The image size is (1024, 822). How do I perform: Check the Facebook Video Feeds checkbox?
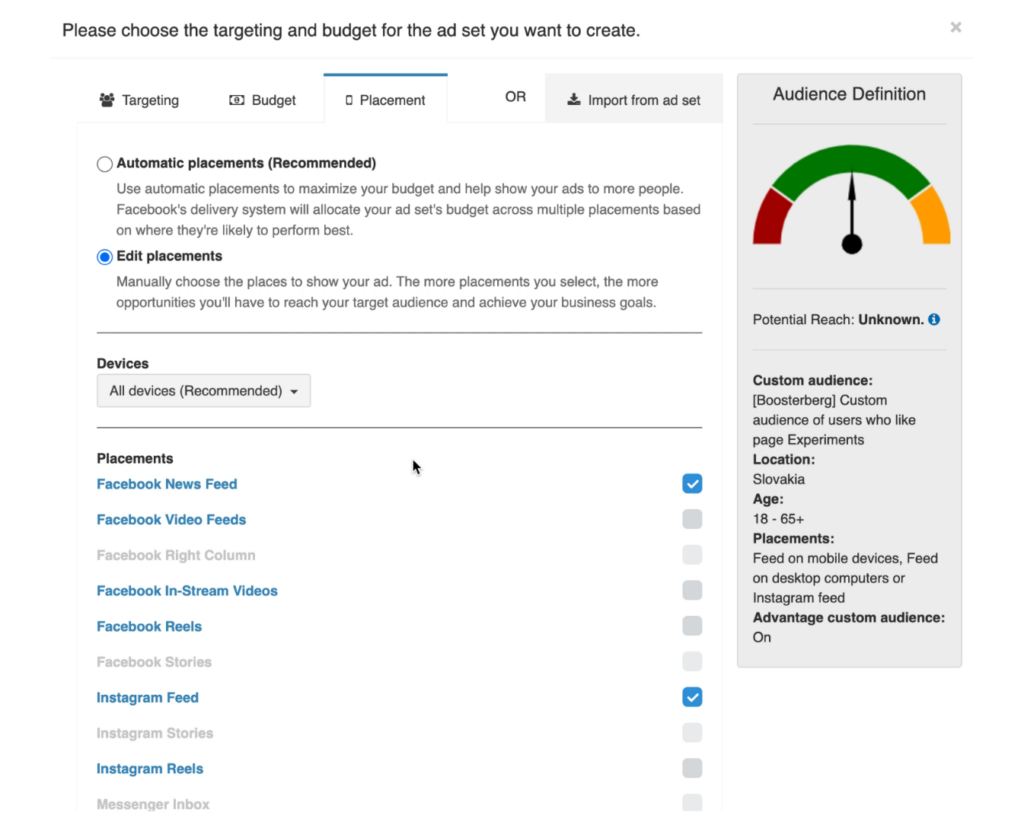pos(692,519)
